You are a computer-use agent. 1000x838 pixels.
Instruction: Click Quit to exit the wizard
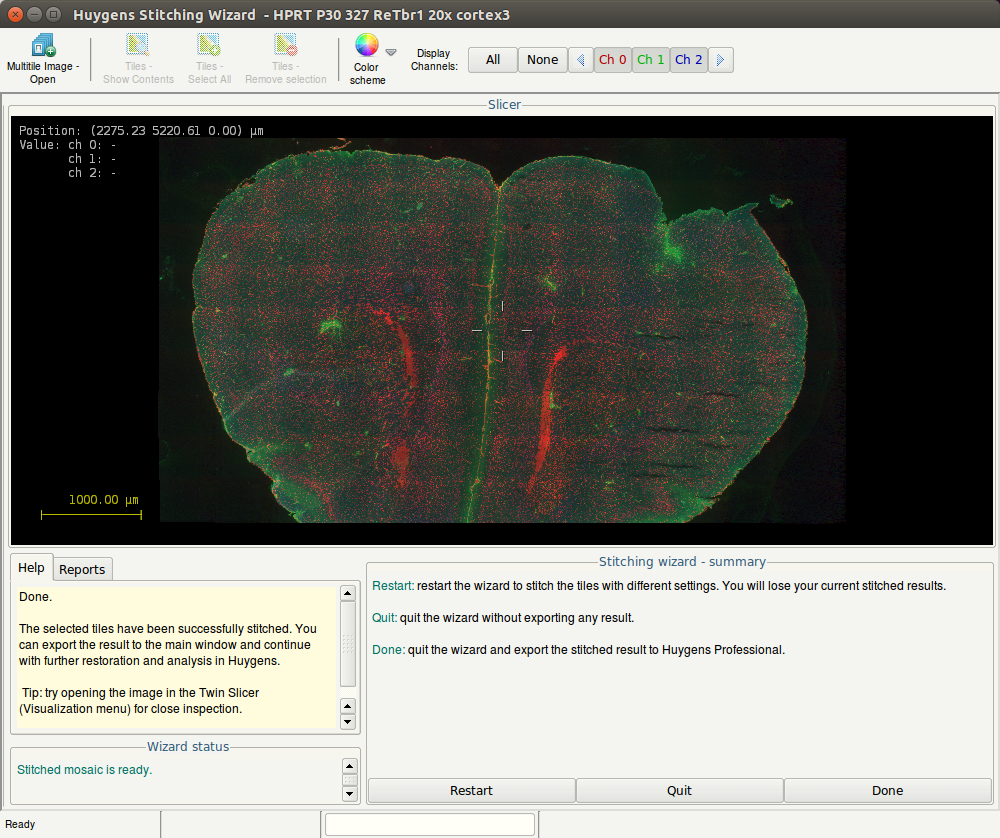pyautogui.click(x=679, y=790)
